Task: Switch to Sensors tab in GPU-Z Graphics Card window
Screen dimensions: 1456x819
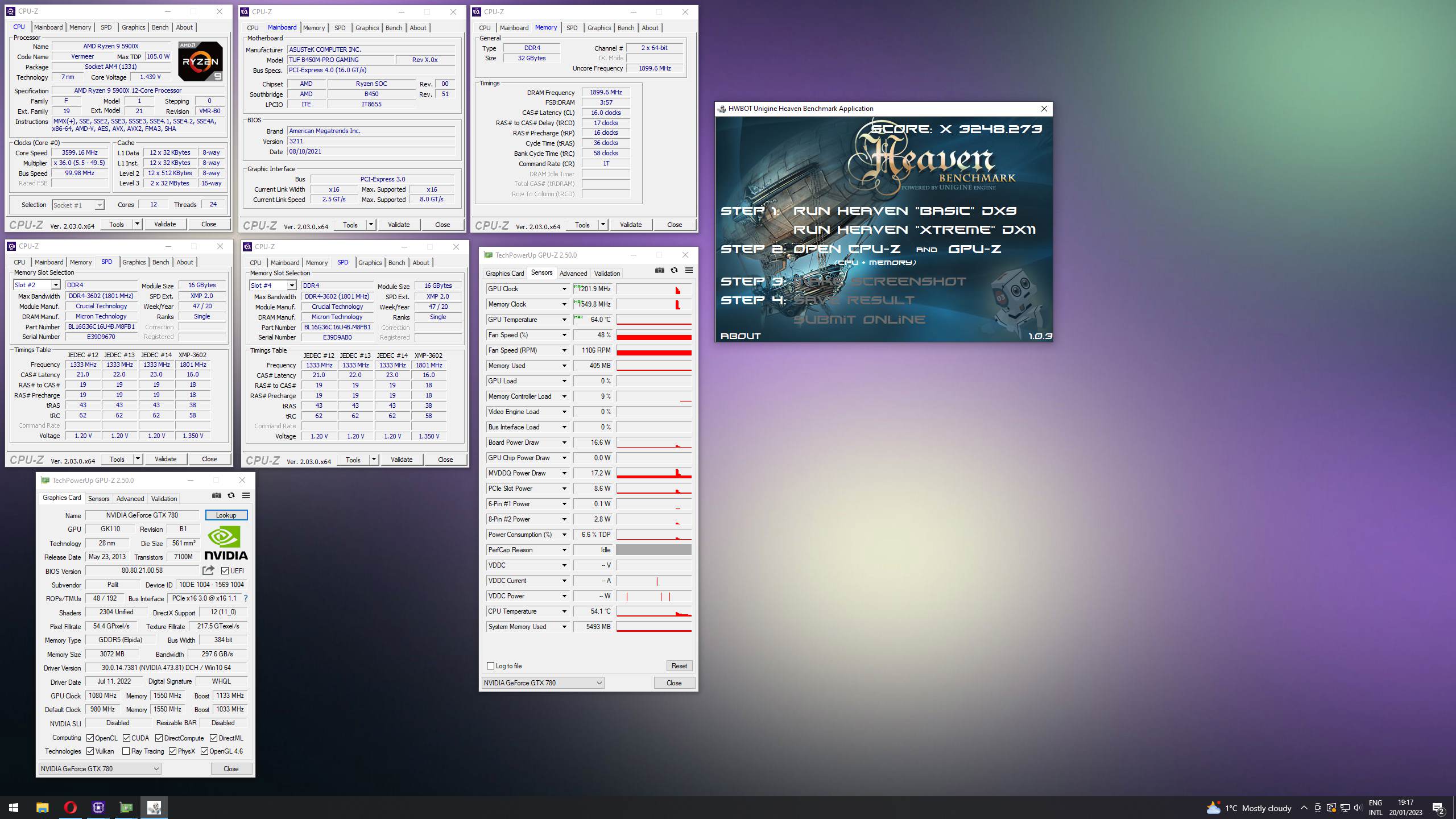Action: point(98,499)
